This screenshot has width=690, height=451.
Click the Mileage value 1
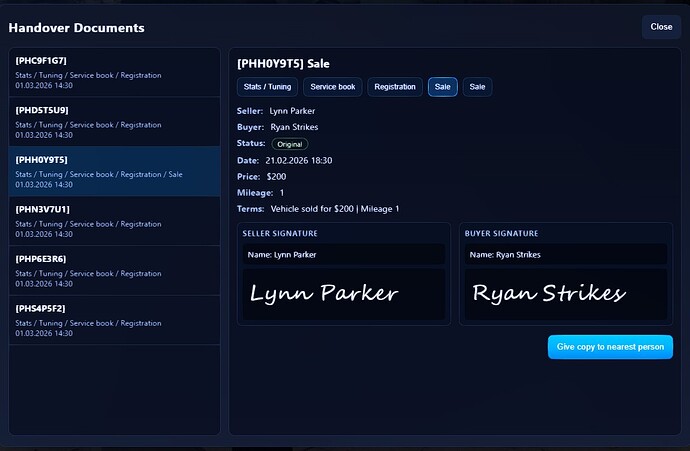tap(282, 193)
